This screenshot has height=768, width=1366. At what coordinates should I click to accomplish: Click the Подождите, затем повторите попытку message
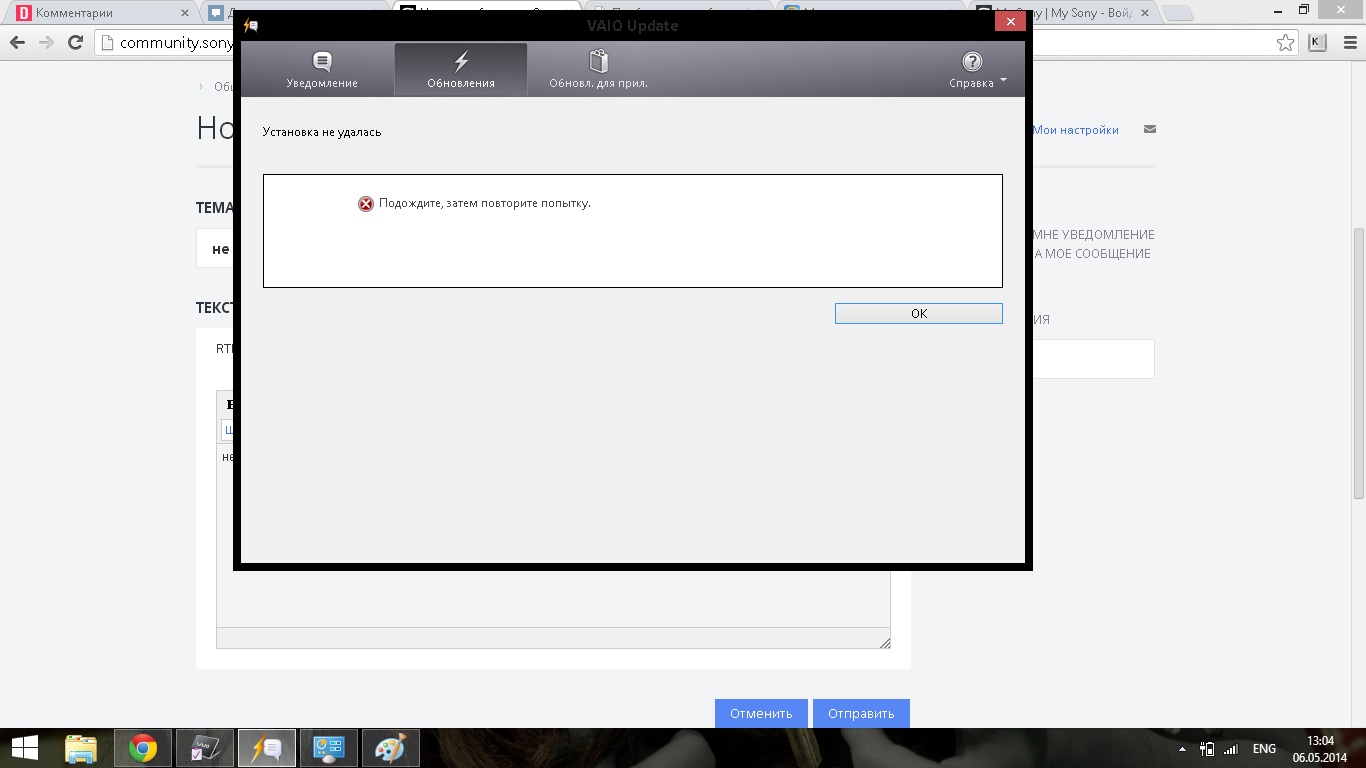click(x=485, y=203)
